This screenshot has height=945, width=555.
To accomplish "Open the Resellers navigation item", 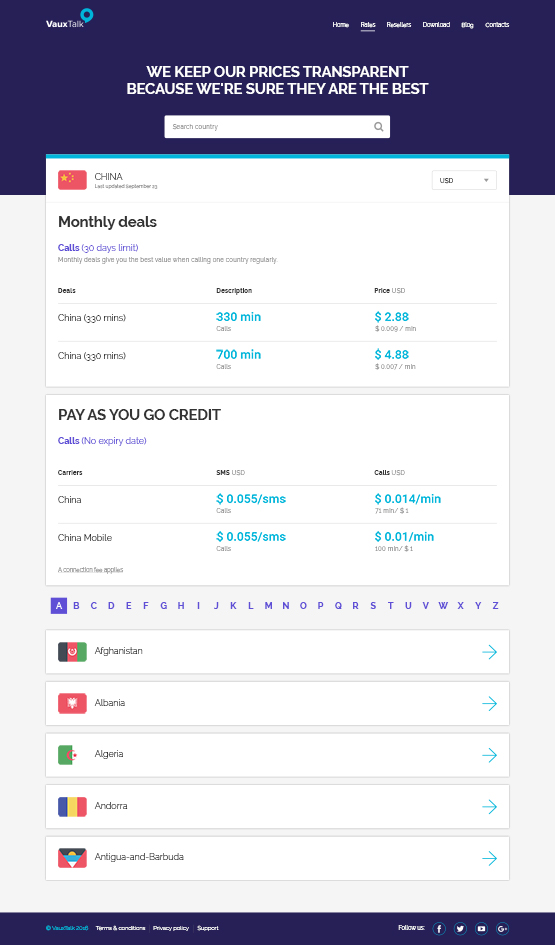I will [x=399, y=25].
